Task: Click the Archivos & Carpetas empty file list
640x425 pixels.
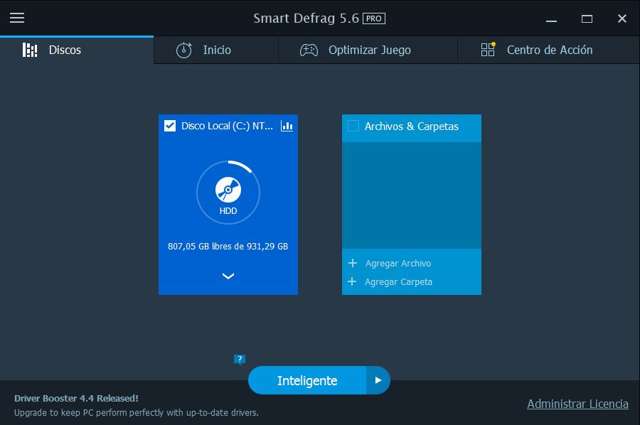Action: coord(411,195)
